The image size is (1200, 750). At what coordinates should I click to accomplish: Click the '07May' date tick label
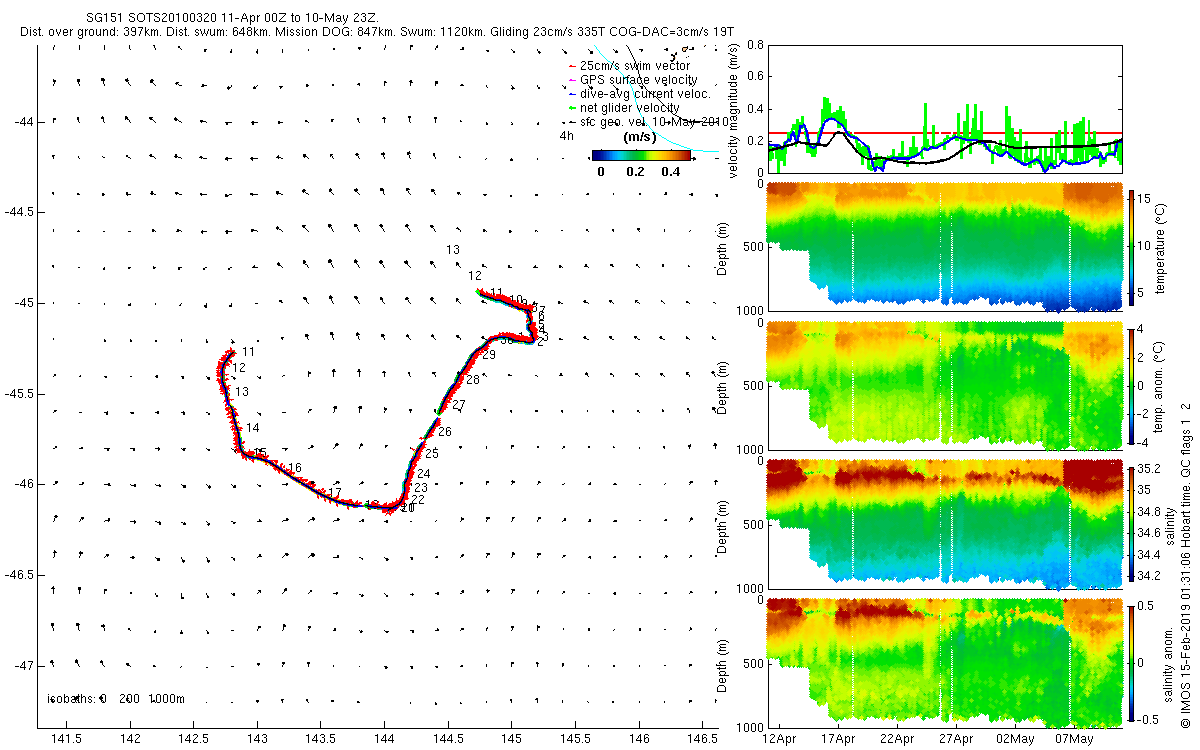pyautogui.click(x=1074, y=739)
